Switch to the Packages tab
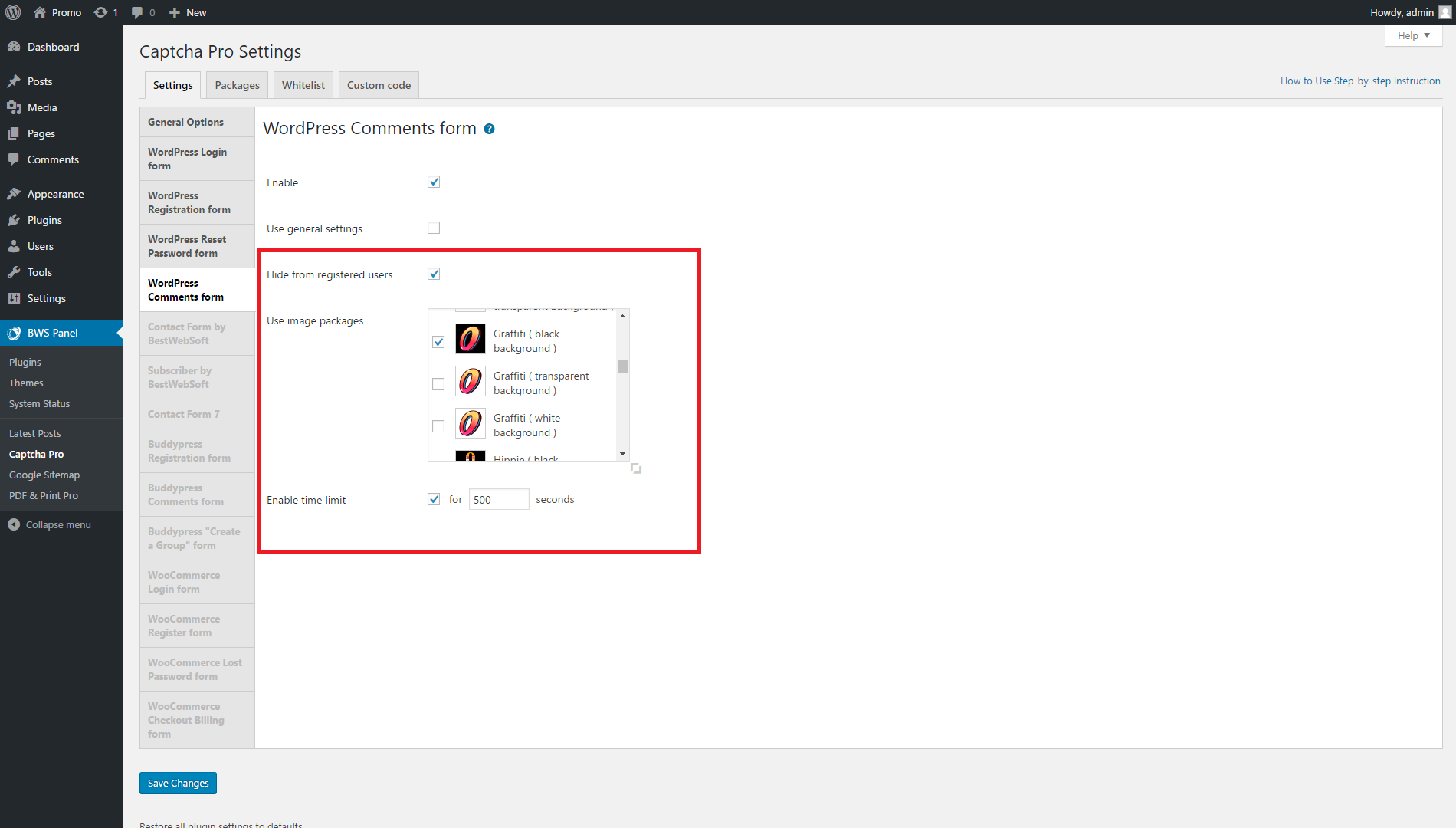 point(238,85)
